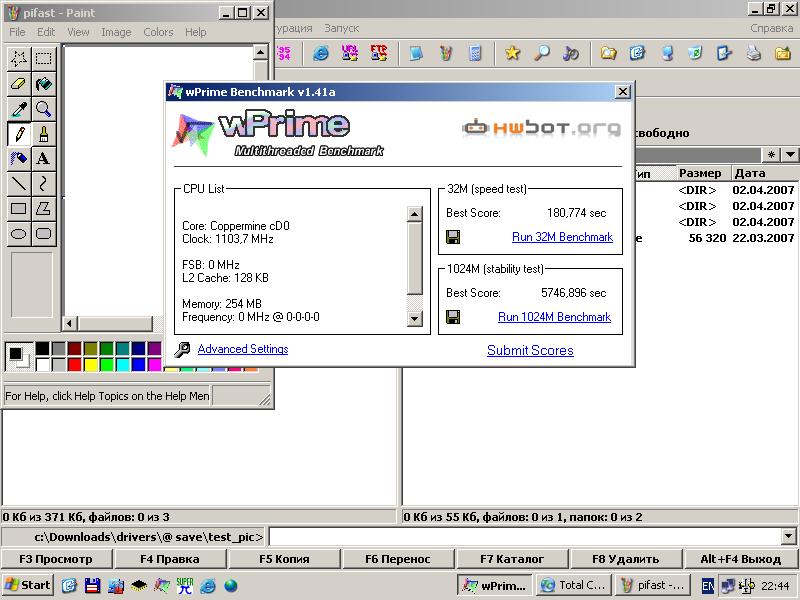Screen dimensions: 800x600
Task: Select the Polygon shape tool
Action: (43, 208)
